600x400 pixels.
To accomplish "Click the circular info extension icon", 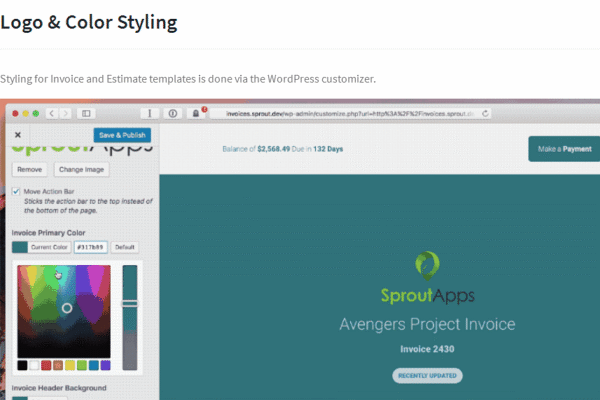I will point(173,114).
